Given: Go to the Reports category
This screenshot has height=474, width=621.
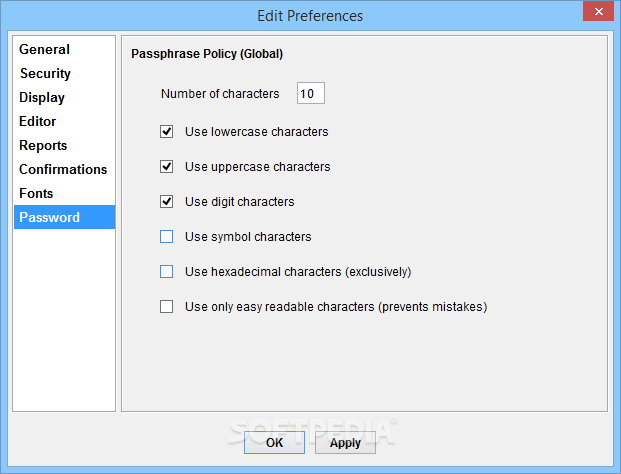Looking at the screenshot, I should (43, 145).
